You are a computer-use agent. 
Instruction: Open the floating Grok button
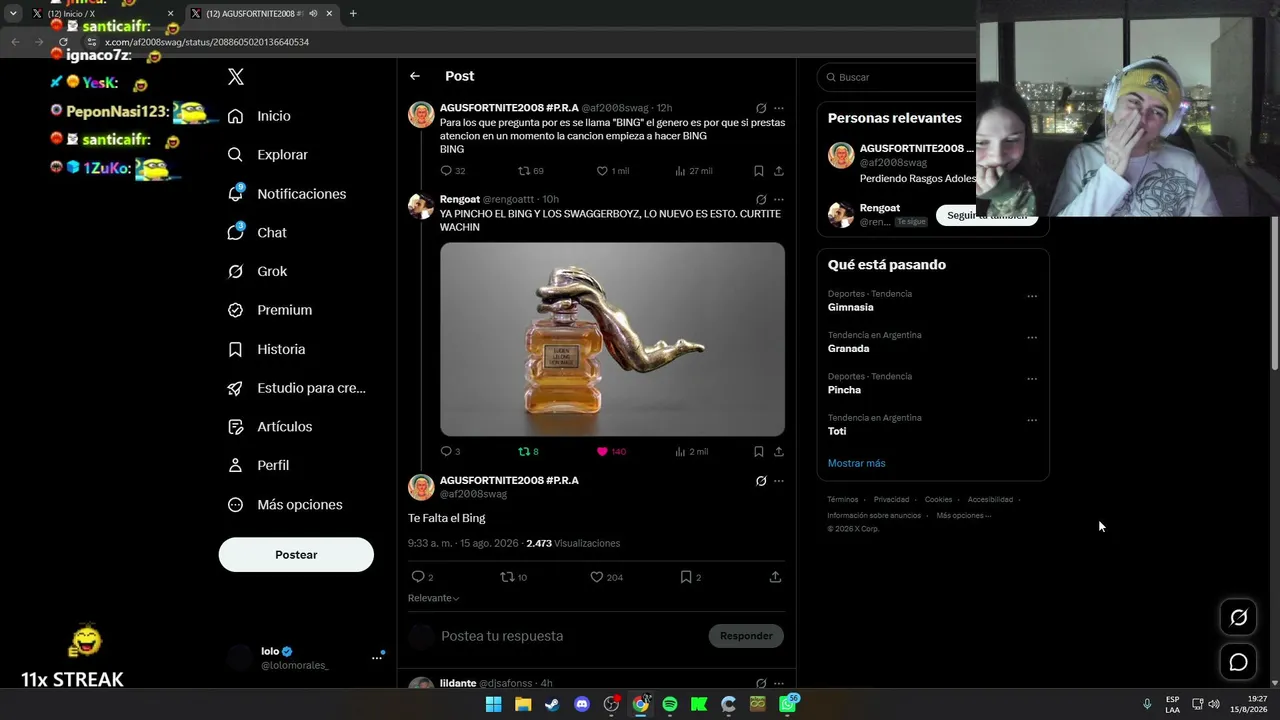pyautogui.click(x=1238, y=618)
